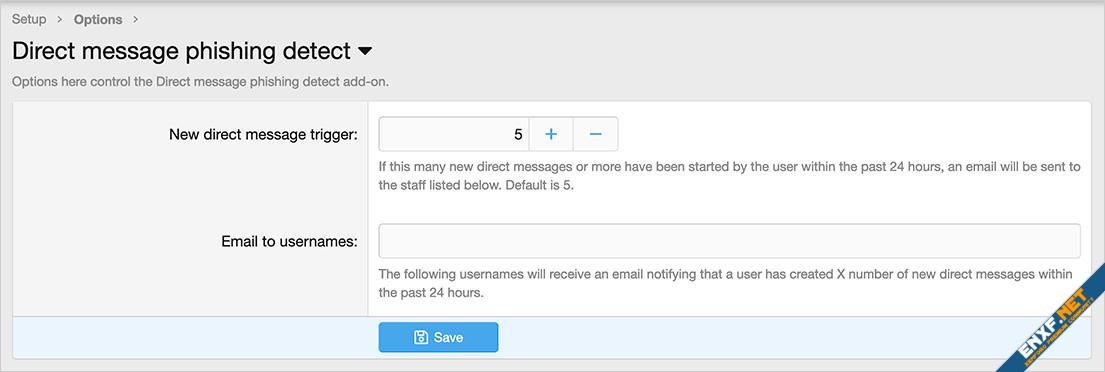
Task: Click the New direct message trigger label
Action: 264,135
